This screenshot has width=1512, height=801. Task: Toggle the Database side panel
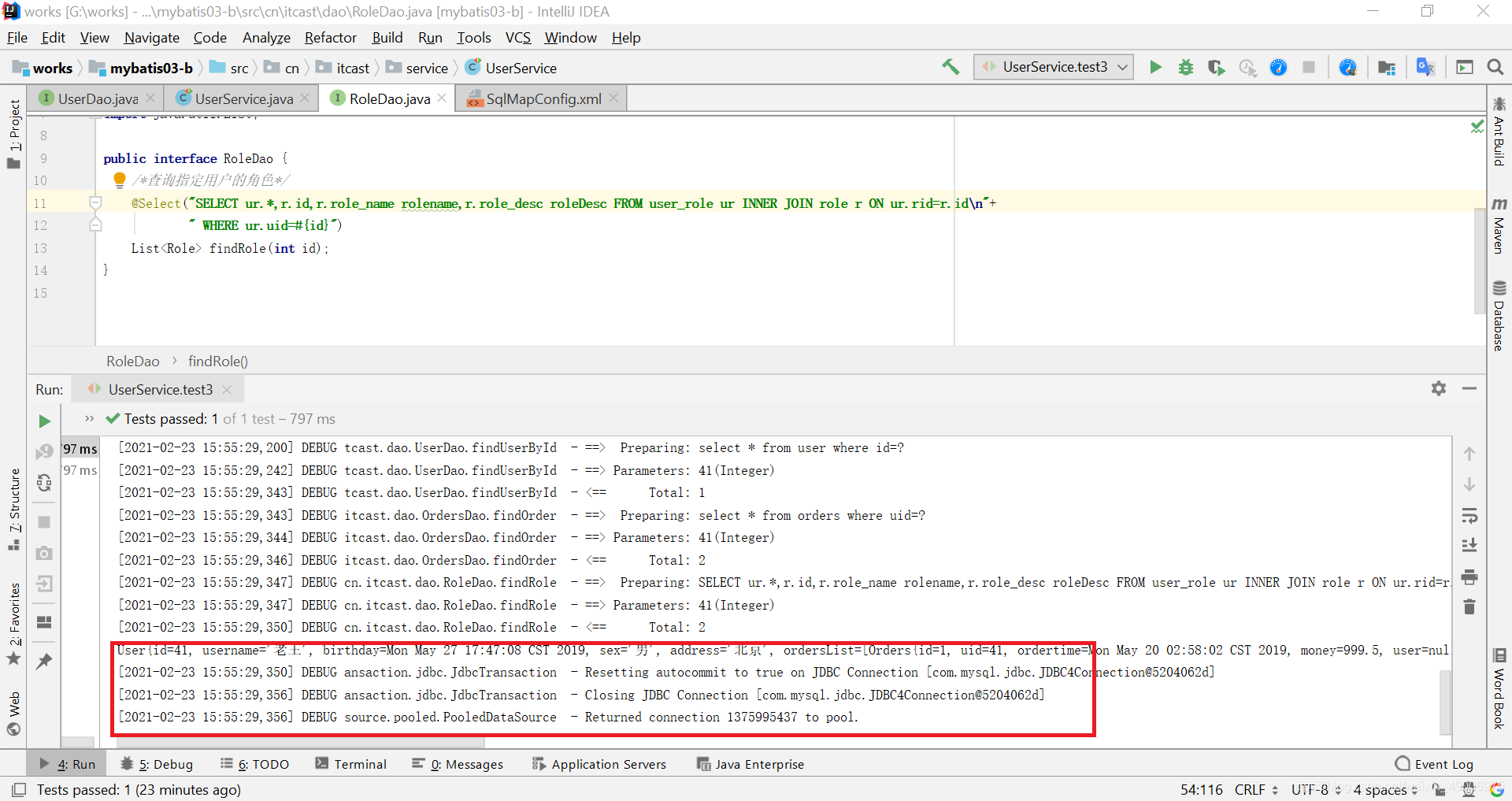(1499, 316)
